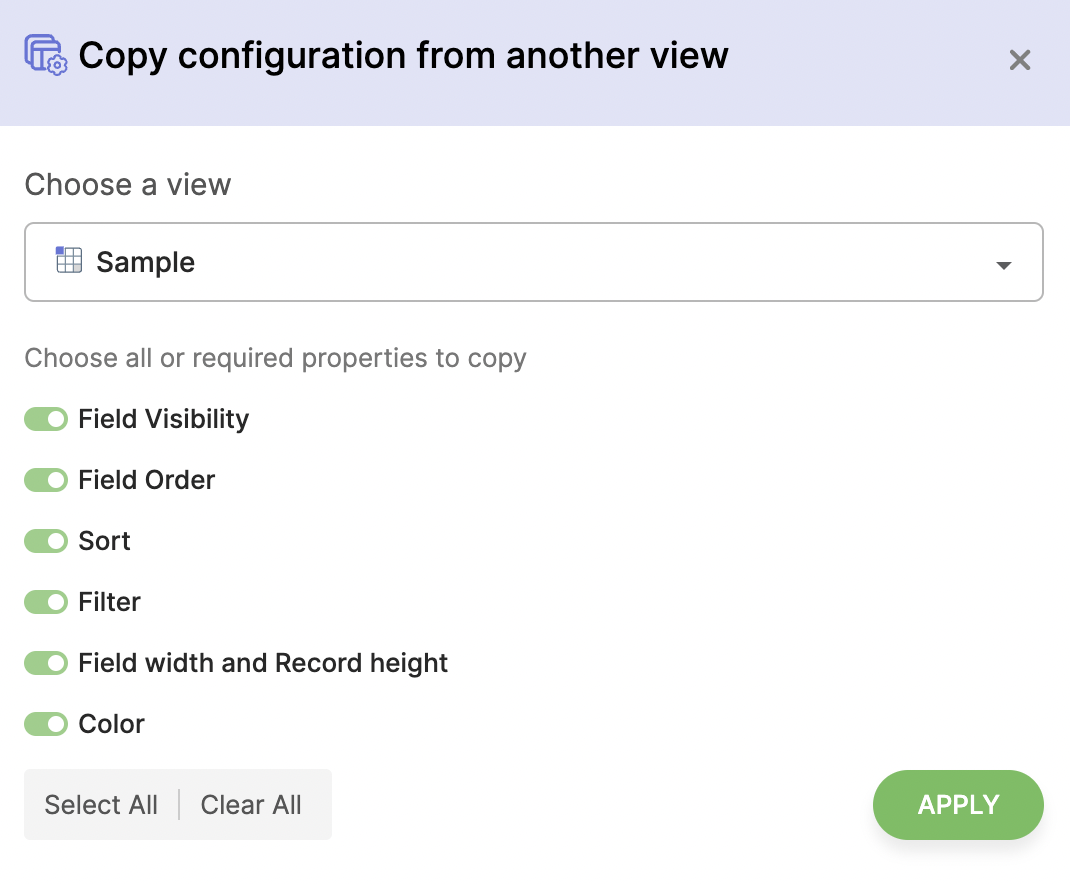Click the Field Order text label
The height and width of the screenshot is (884, 1070).
point(147,480)
